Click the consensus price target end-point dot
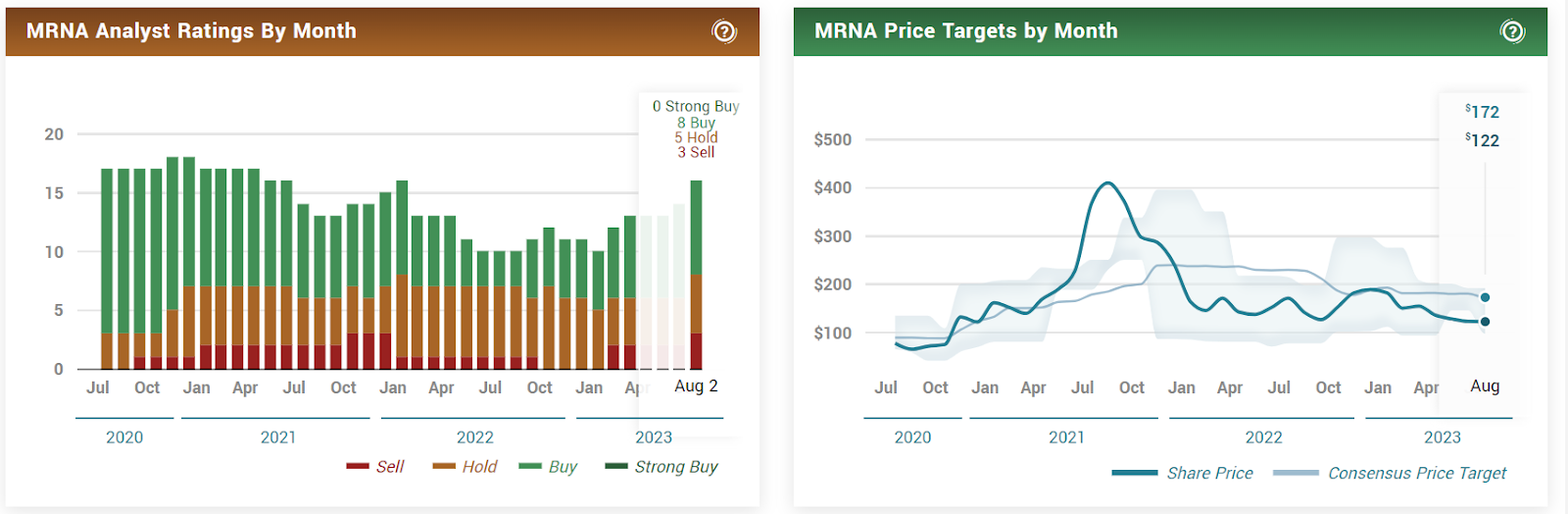This screenshot has width=1568, height=514. tap(1486, 297)
